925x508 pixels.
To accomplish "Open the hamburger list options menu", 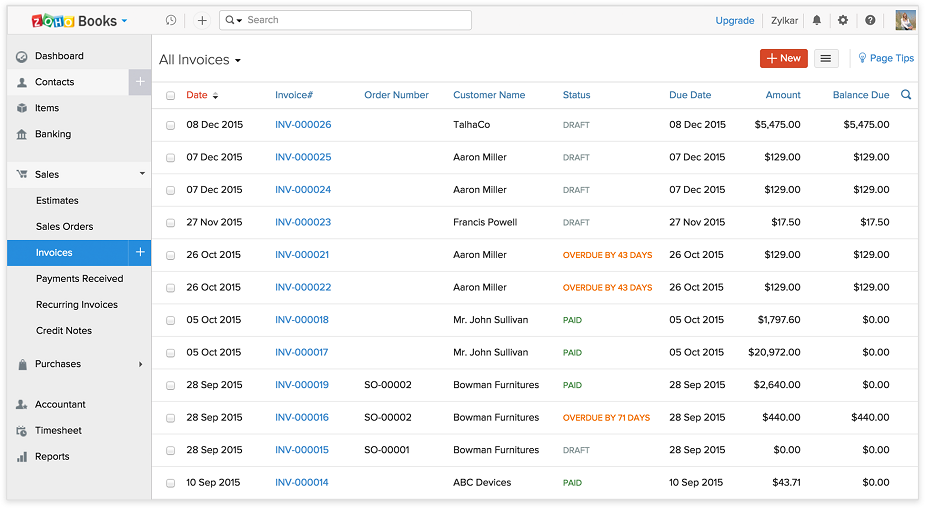I will tap(826, 58).
